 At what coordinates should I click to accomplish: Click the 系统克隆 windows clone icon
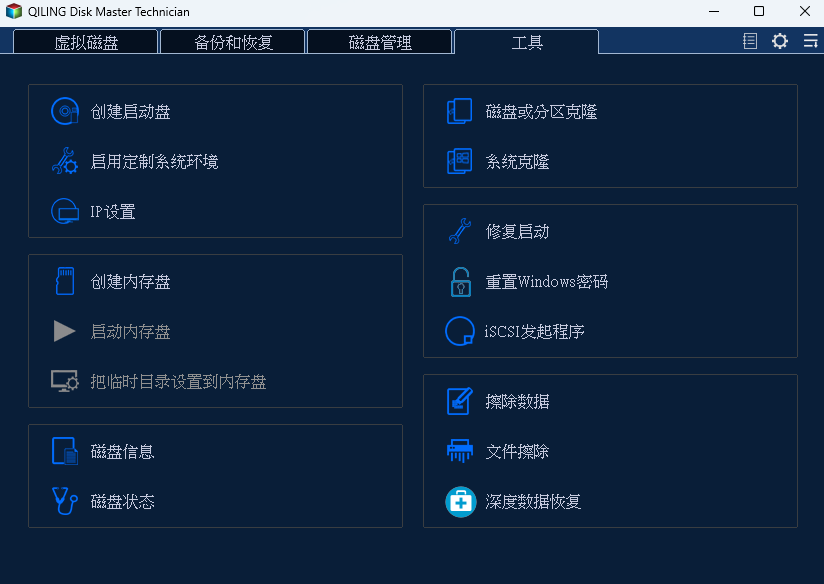459,161
